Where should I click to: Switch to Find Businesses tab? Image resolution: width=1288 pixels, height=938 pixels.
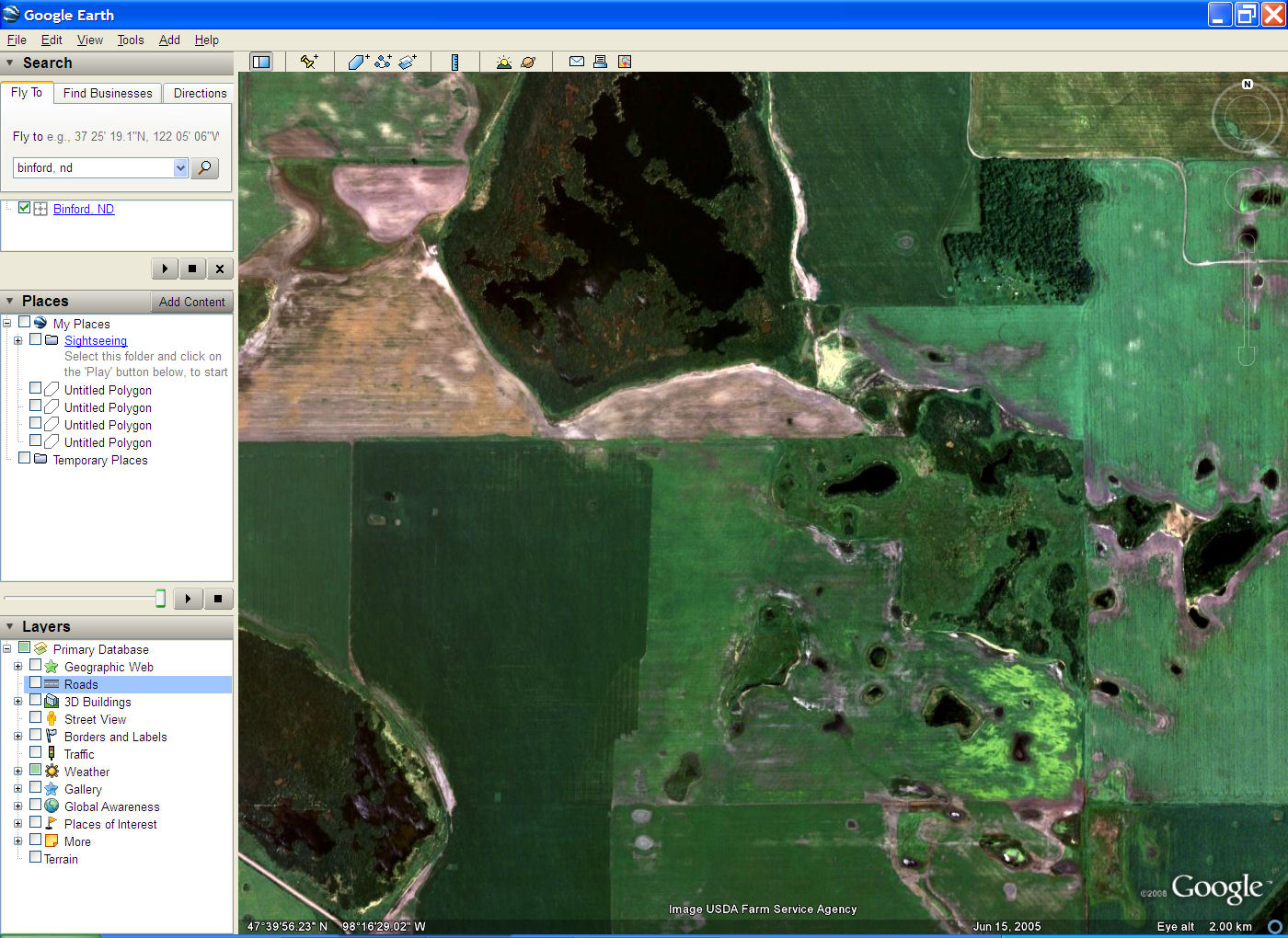point(108,93)
